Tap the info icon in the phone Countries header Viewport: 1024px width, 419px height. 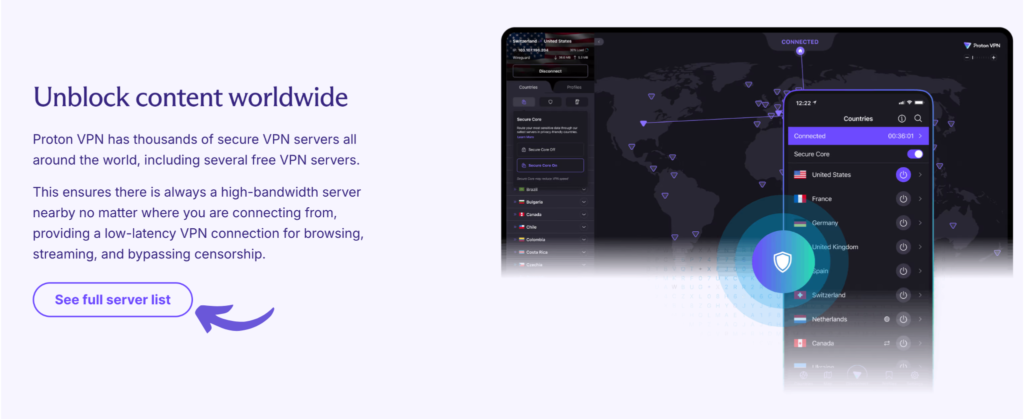coord(902,119)
